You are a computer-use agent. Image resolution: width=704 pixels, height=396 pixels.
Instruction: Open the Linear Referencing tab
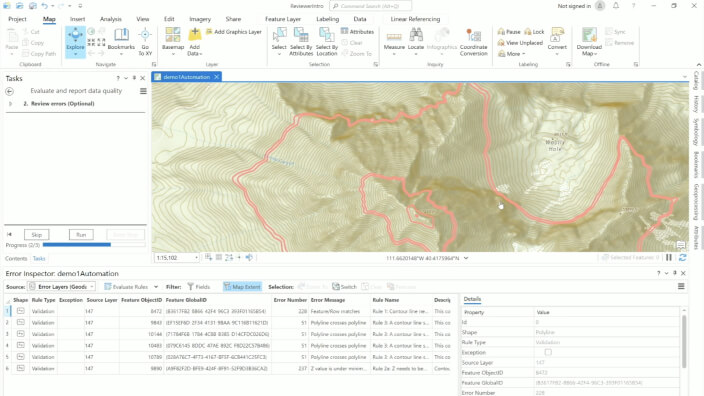click(x=415, y=19)
